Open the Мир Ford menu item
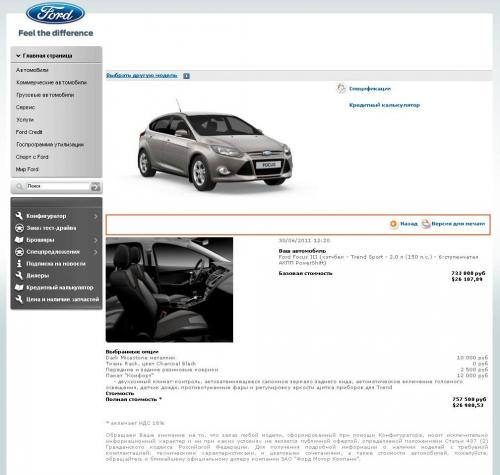Image resolution: width=500 pixels, height=475 pixels. coord(27,169)
